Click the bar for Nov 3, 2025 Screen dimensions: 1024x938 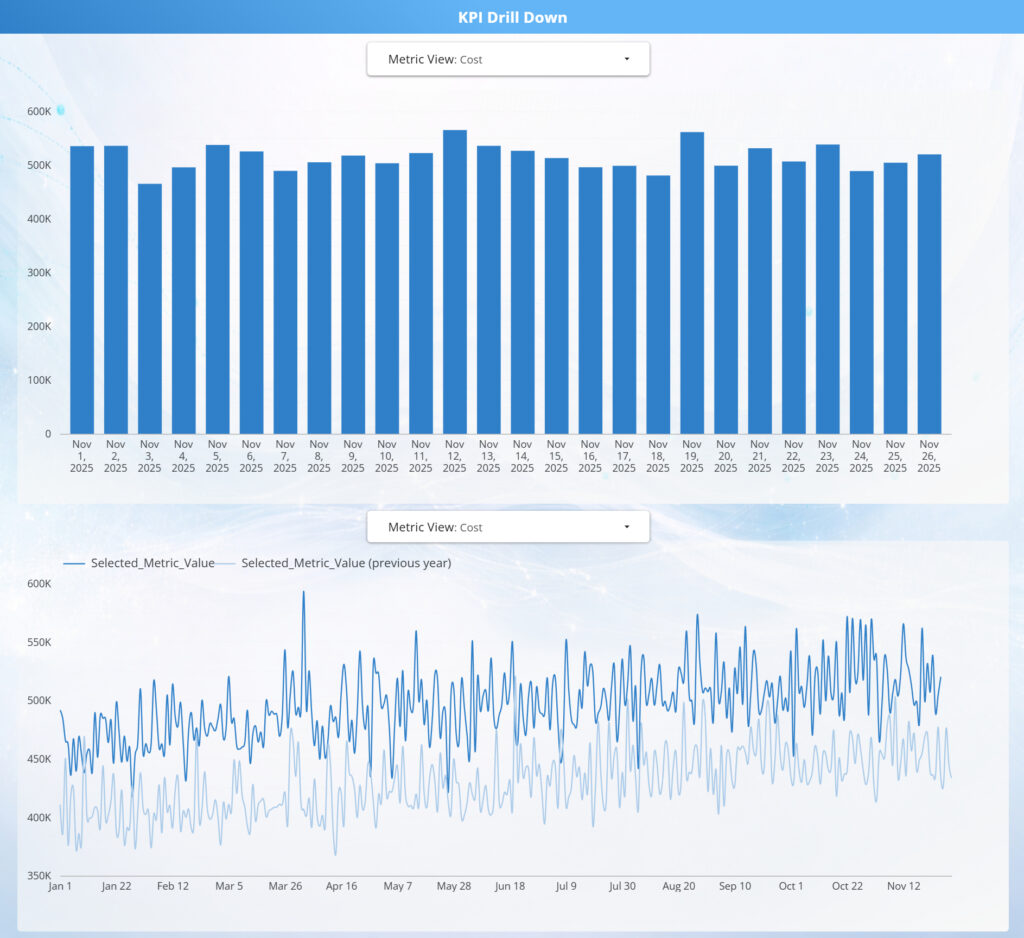pyautogui.click(x=150, y=308)
